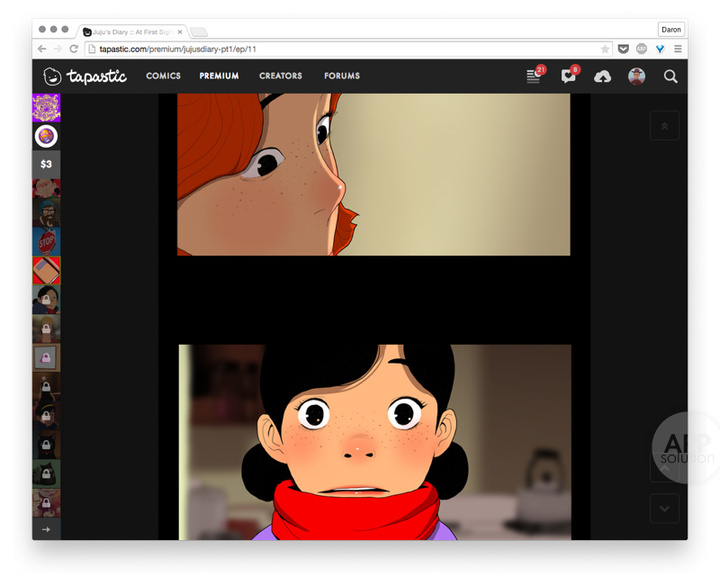
Task: Click the circular creator avatar in sidebar
Action: click(46, 136)
